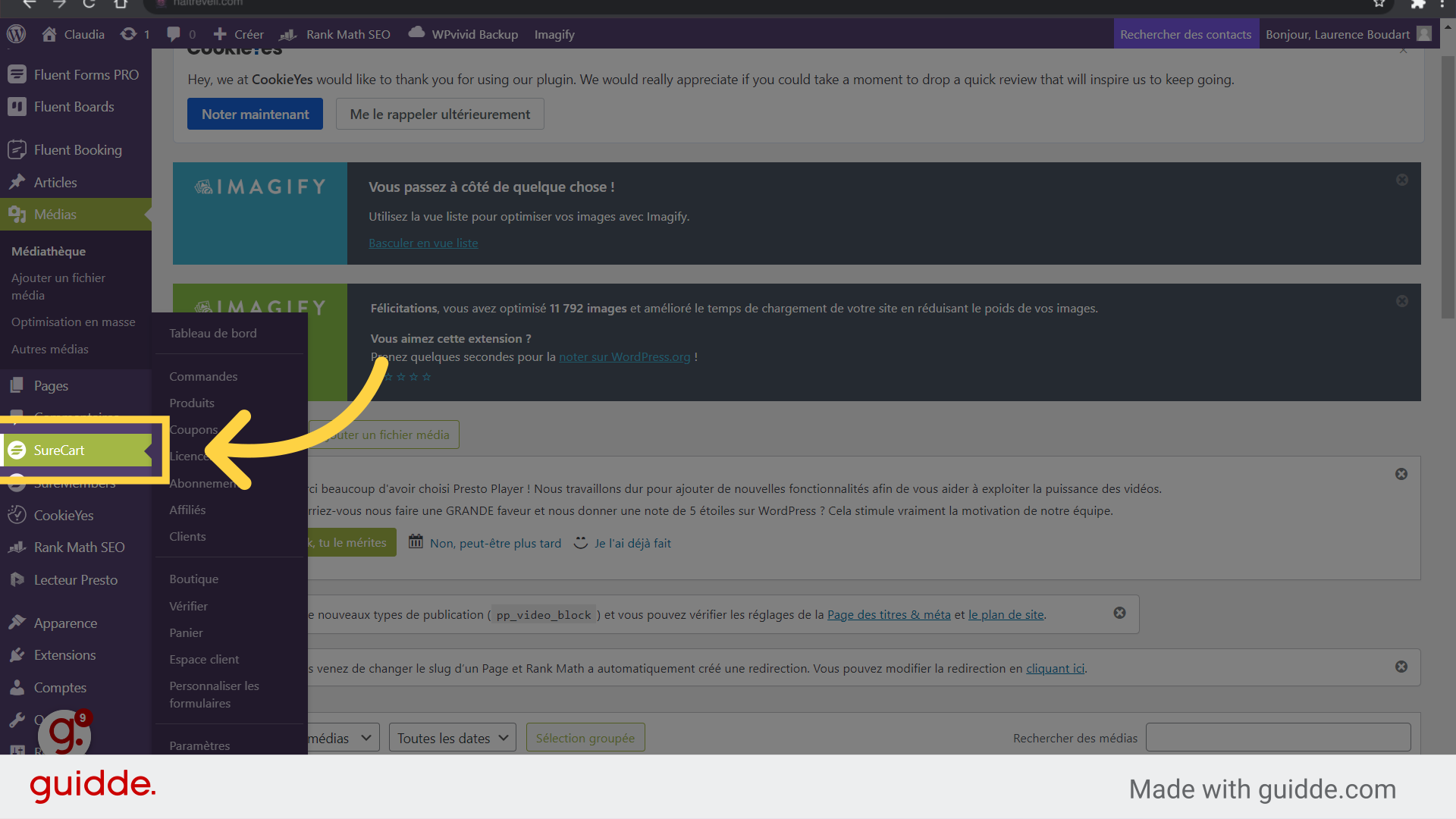
Task: Open Médiathèque submenu item
Action: click(x=49, y=251)
